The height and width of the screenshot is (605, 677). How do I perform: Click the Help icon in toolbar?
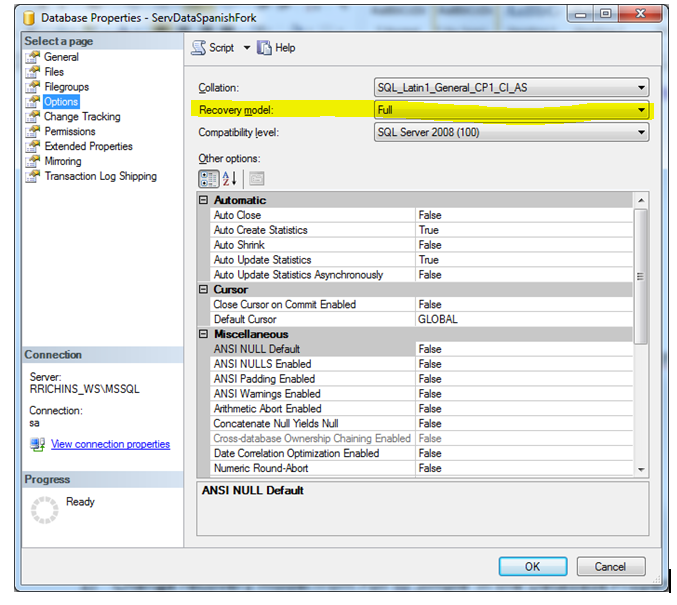click(264, 48)
